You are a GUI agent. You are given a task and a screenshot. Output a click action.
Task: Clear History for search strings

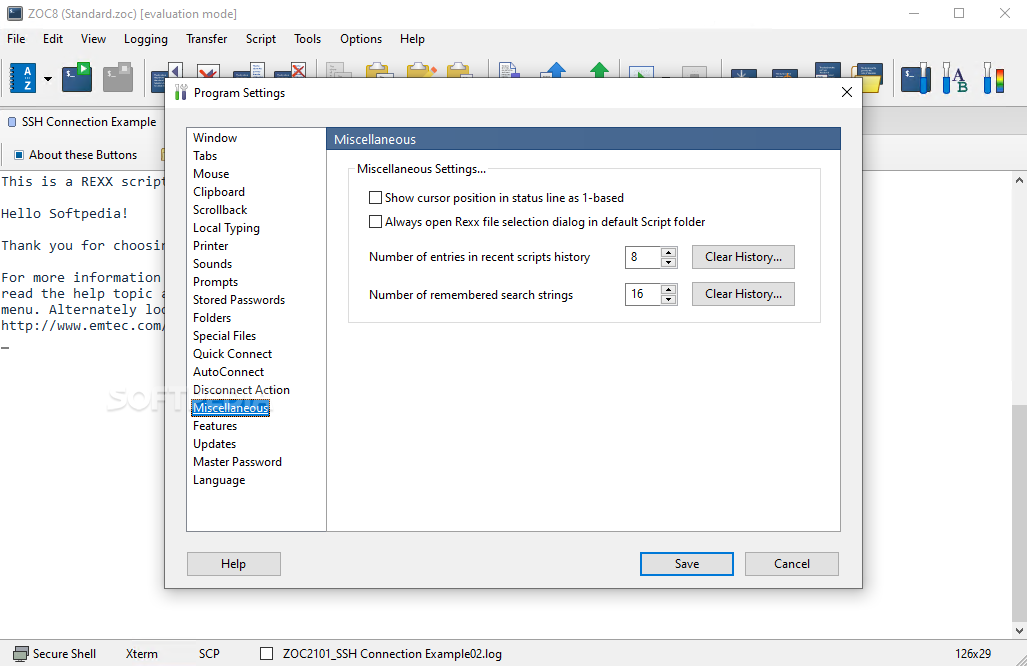[743, 294]
